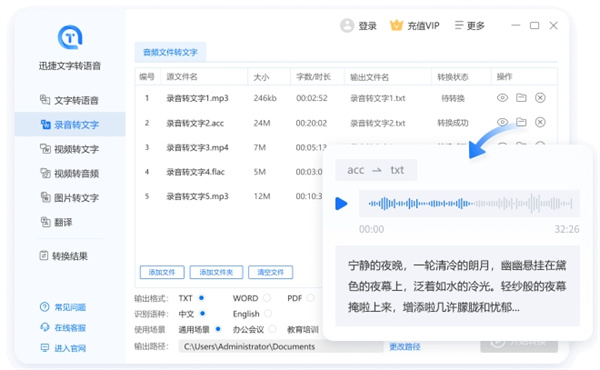The image size is (600, 370).
Task: Open 翻译 in the sidebar
Action: tap(56, 222)
